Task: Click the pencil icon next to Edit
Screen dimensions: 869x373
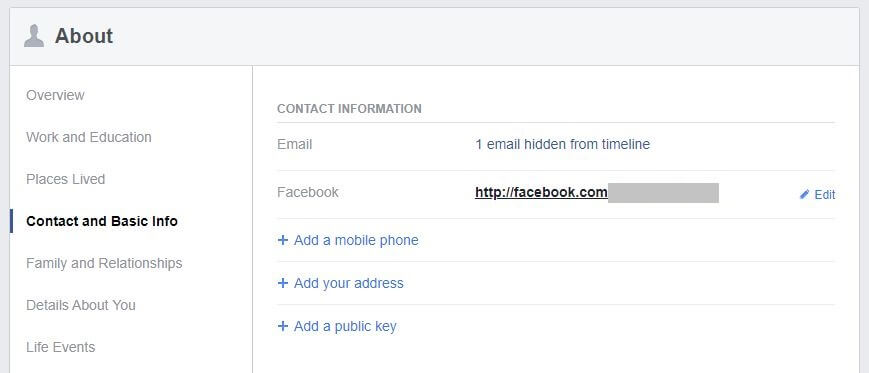Action: [805, 195]
